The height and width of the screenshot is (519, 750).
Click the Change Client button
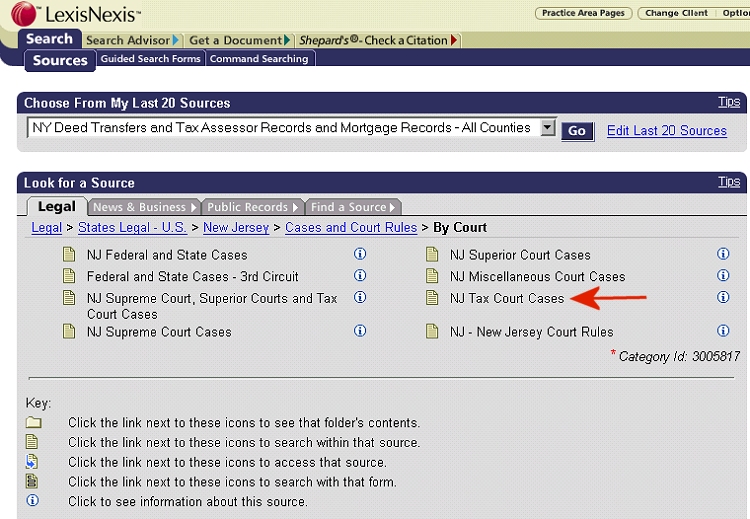(x=676, y=13)
